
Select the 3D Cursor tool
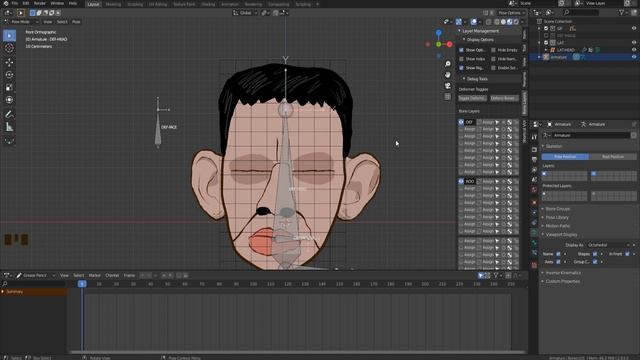pyautogui.click(x=9, y=48)
